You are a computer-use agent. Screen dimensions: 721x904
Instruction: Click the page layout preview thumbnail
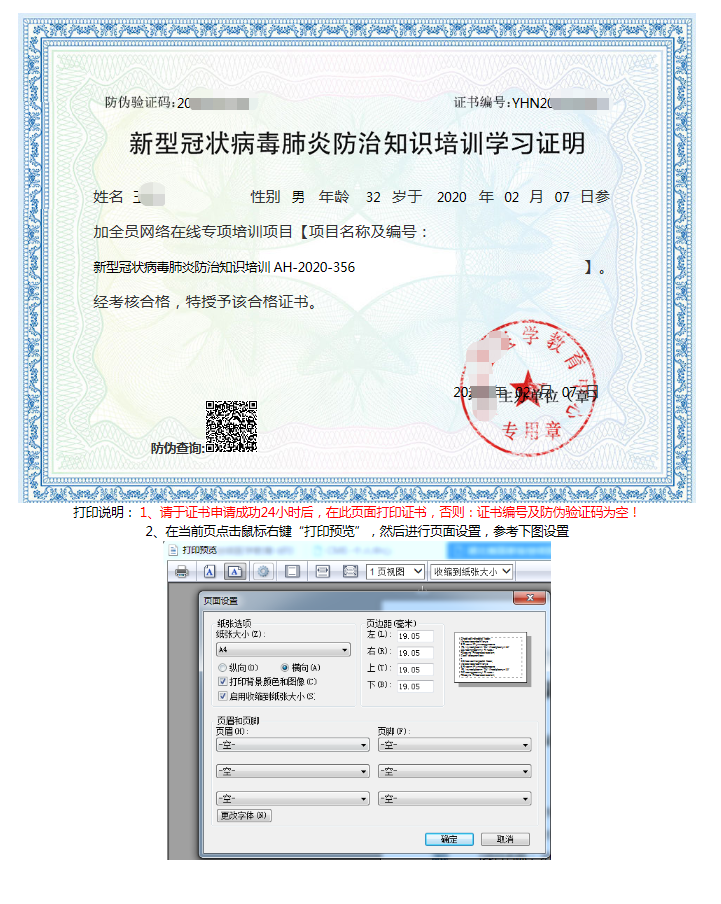pos(491,658)
